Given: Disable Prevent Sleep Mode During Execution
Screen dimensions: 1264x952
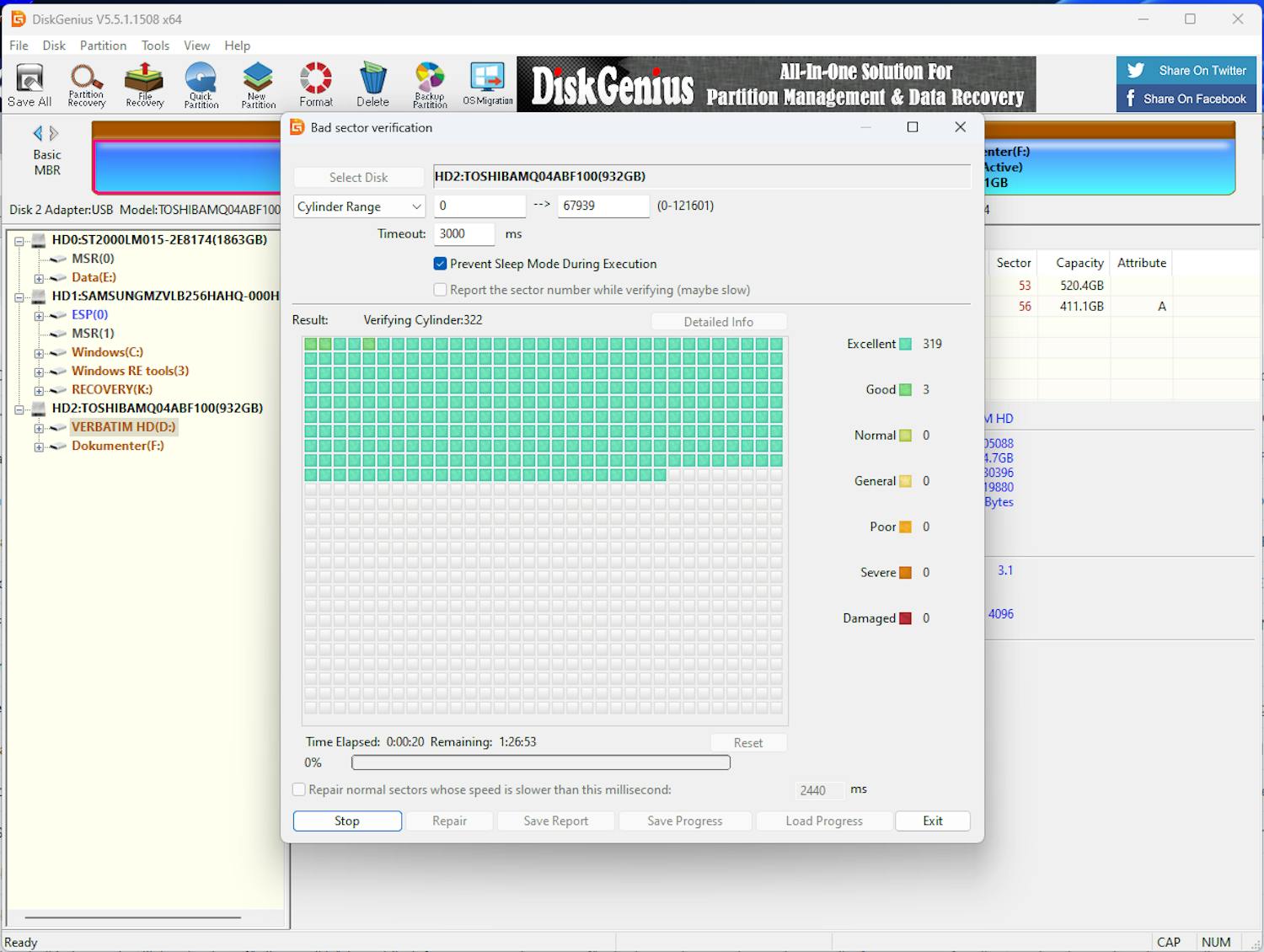Looking at the screenshot, I should pos(440,264).
